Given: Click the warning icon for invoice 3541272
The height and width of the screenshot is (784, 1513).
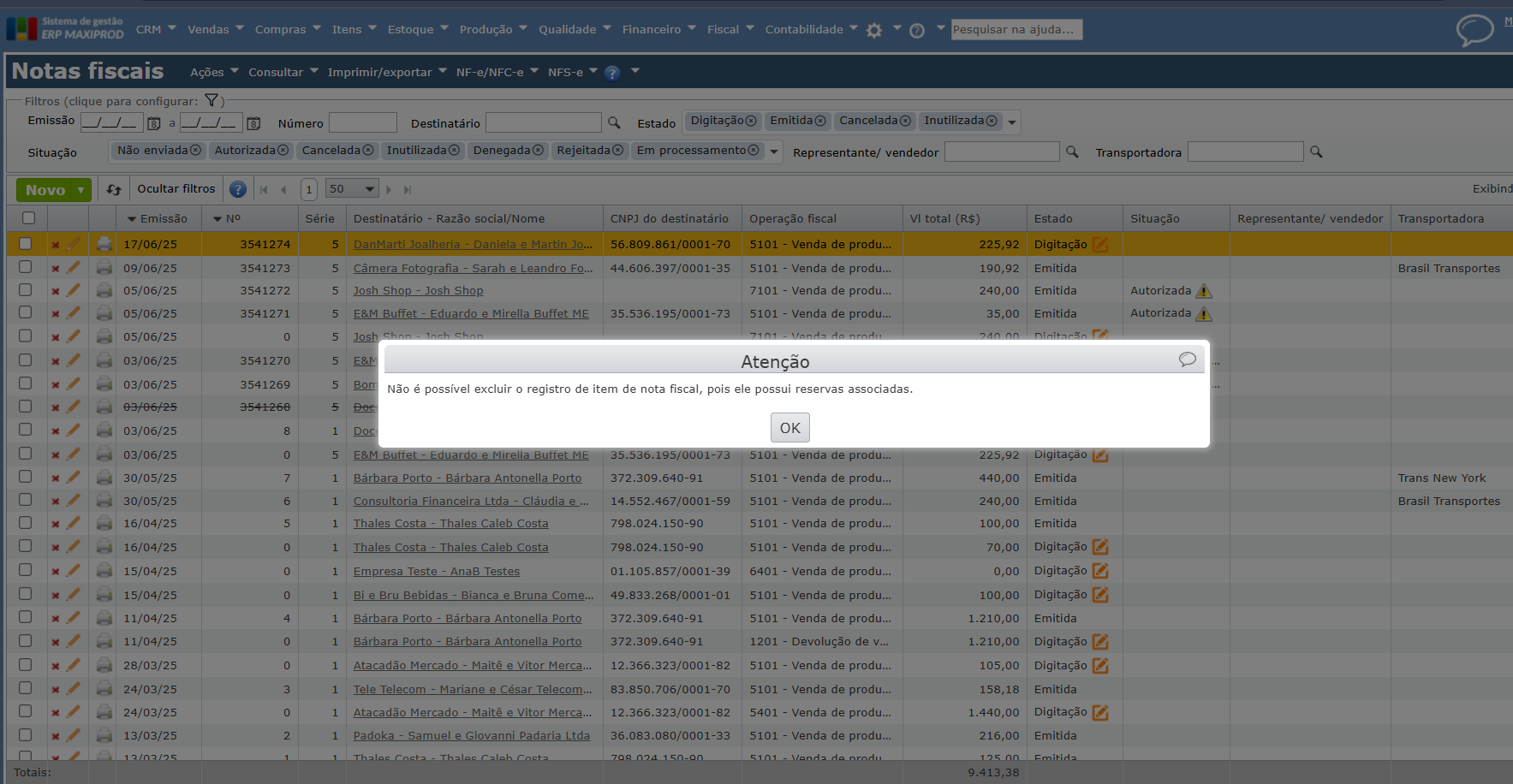Looking at the screenshot, I should pos(1204,291).
